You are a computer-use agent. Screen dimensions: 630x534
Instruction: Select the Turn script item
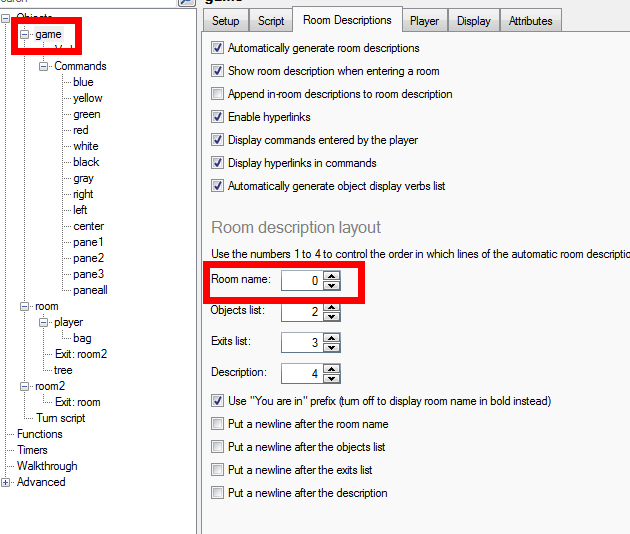[x=61, y=418]
